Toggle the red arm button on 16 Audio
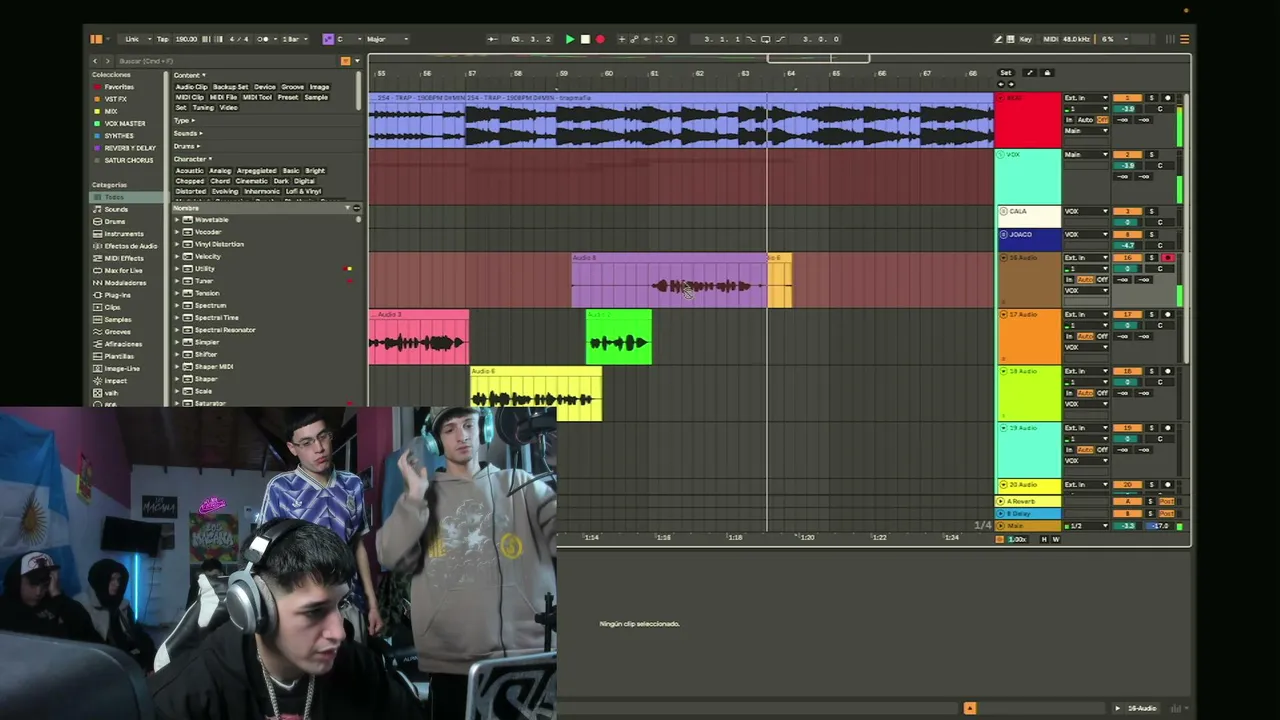The height and width of the screenshot is (720, 1280). (x=1167, y=258)
